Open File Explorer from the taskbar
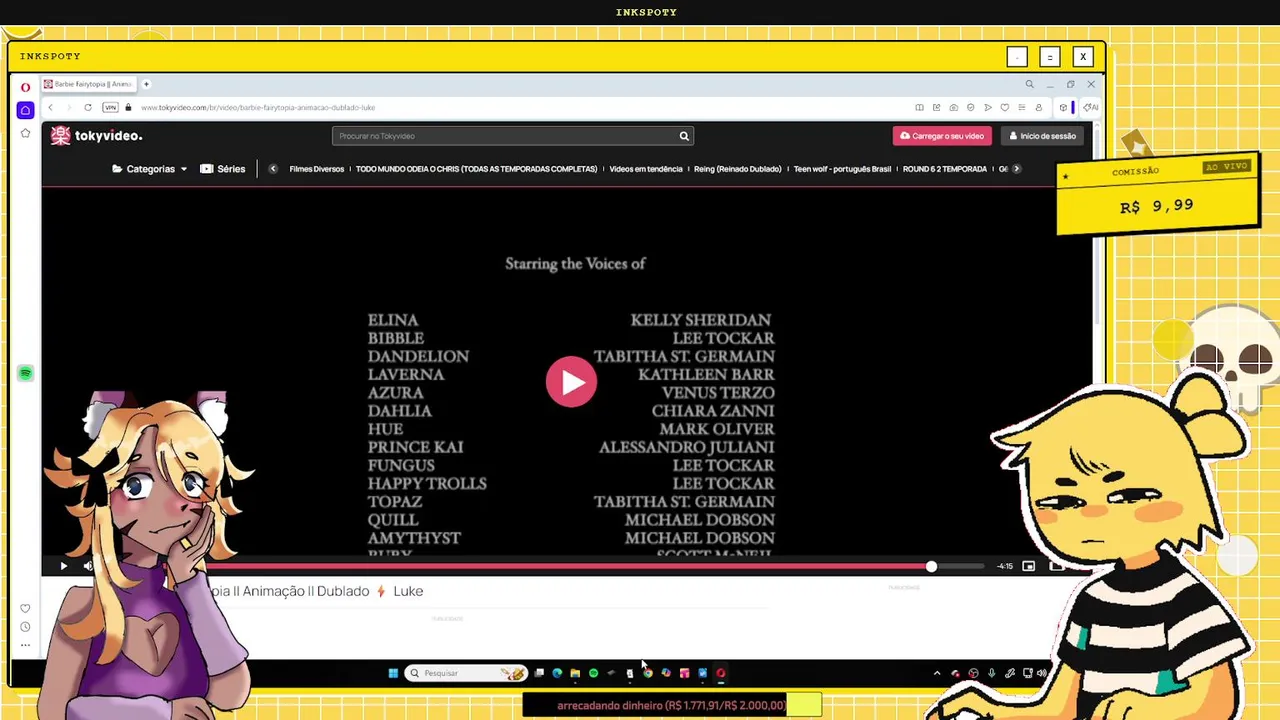Viewport: 1280px width, 720px height. 575,673
